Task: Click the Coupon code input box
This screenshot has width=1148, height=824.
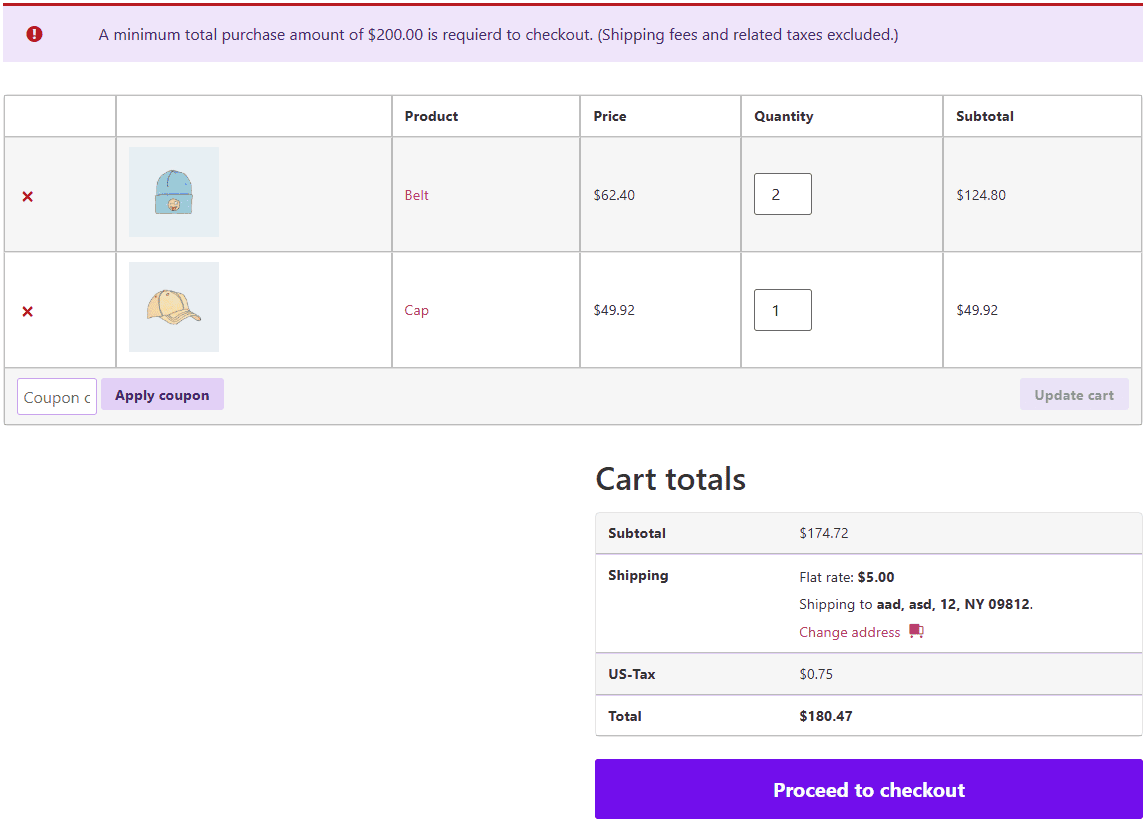Action: point(56,396)
